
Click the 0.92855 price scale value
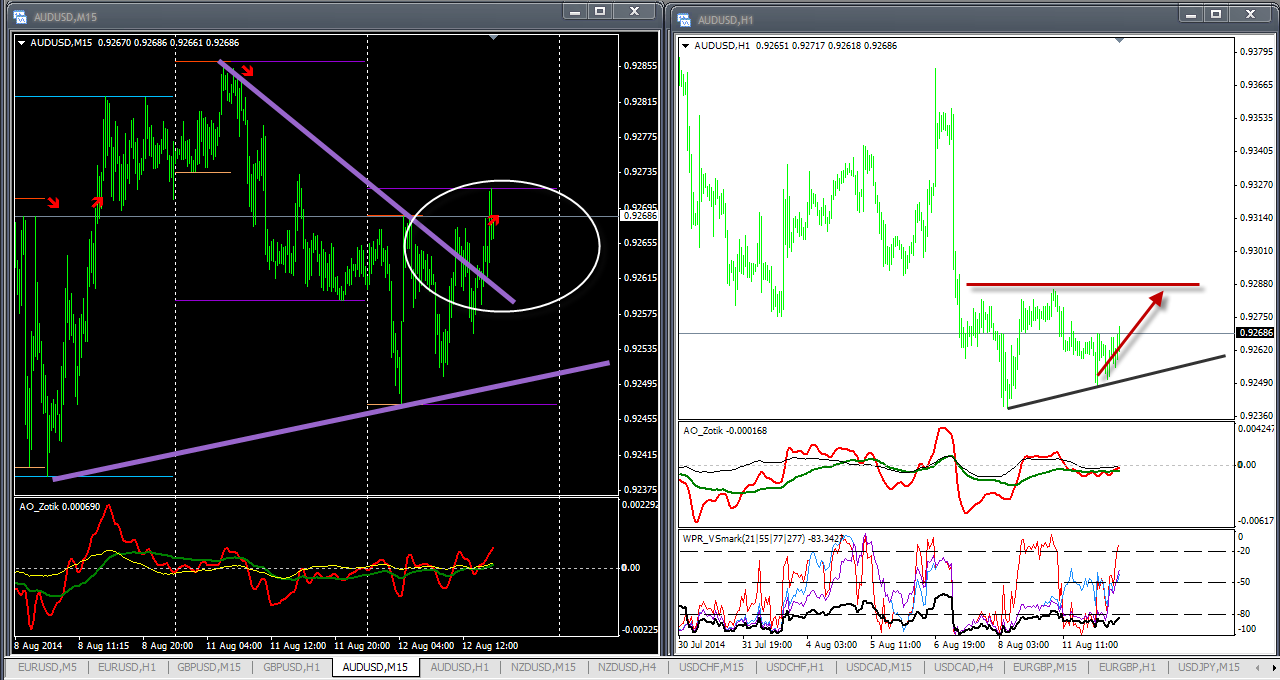[639, 66]
